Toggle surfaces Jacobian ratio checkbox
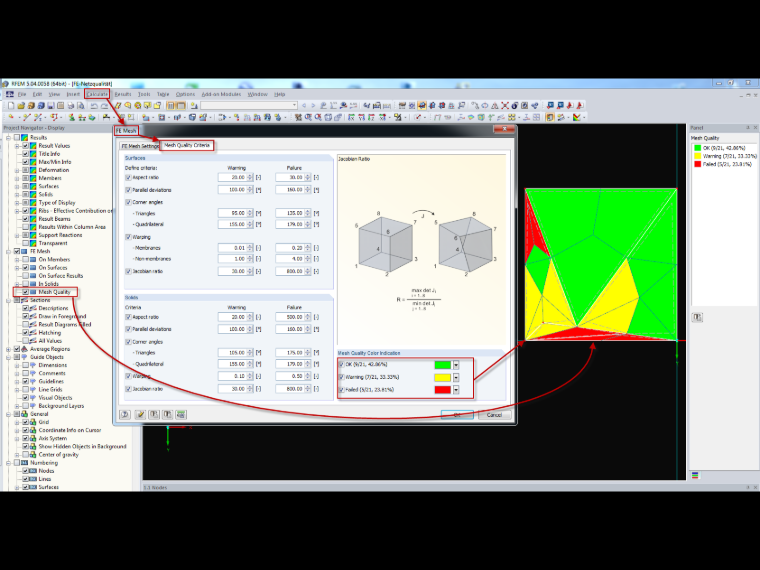The height and width of the screenshot is (570, 760). (128, 271)
